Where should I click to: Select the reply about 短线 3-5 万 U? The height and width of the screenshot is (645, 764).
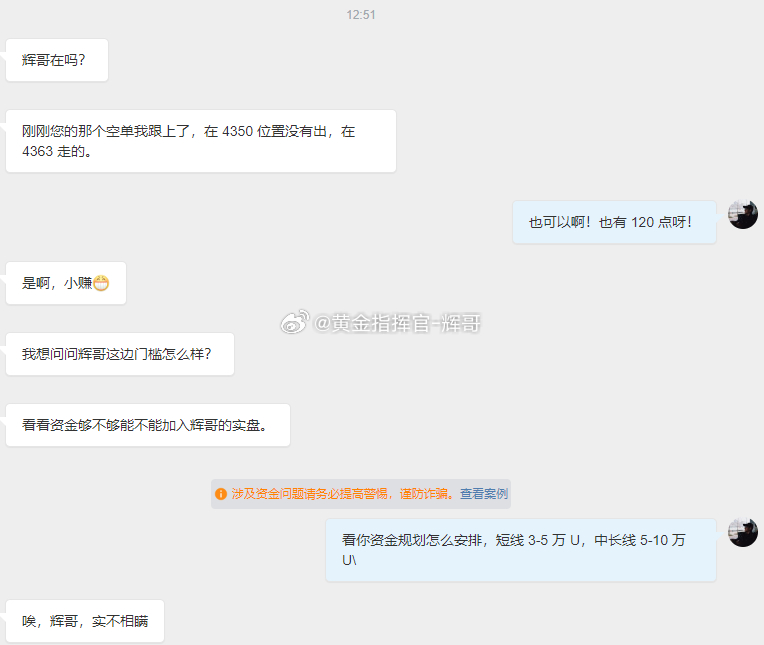pos(521,550)
